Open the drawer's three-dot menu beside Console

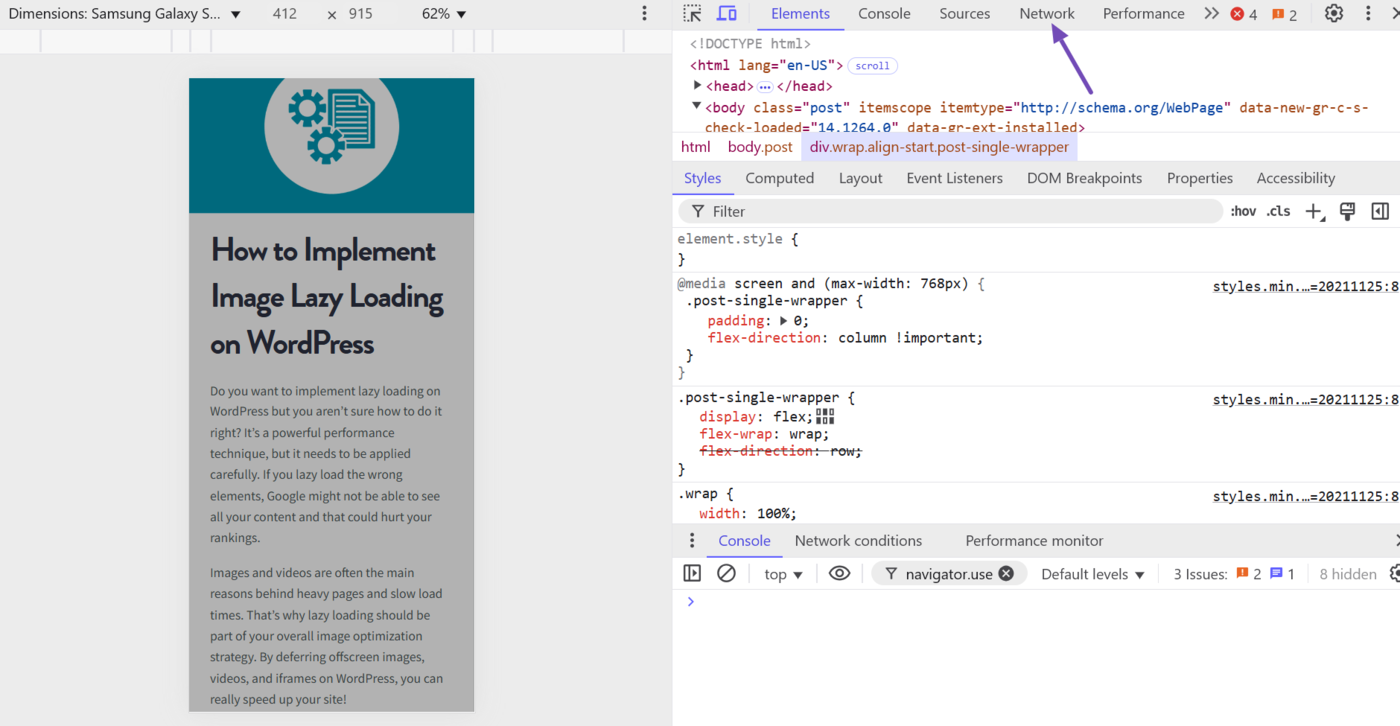tap(691, 541)
